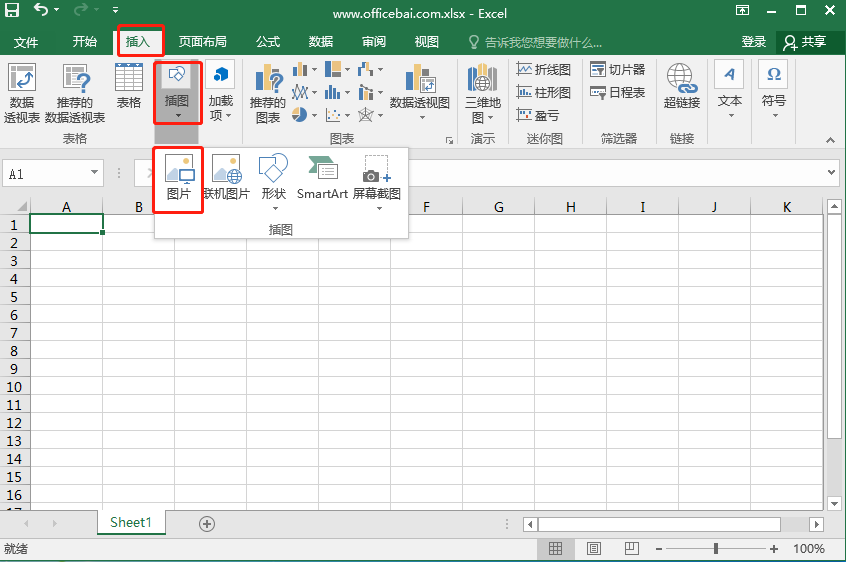Open Quick Access Toolbar customize arrow
The image size is (846, 562).
115,10
